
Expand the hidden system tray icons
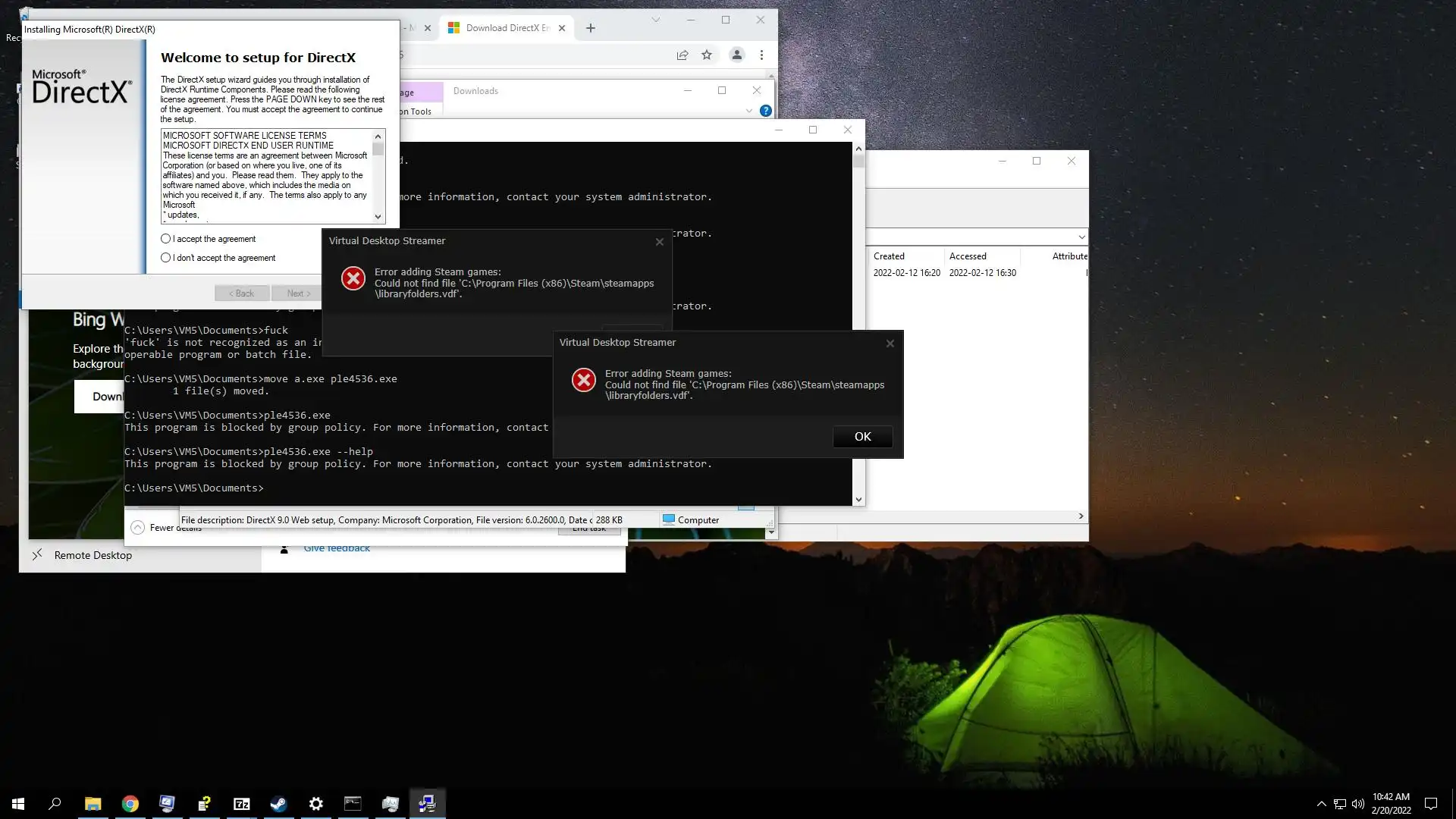1321,804
